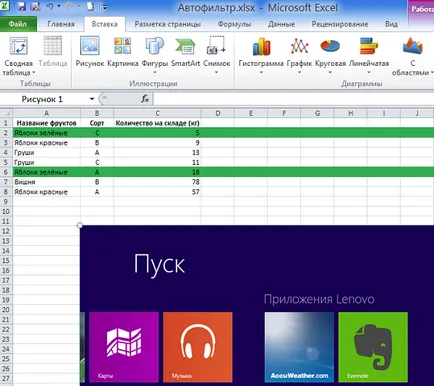Open the Файл tab
434x386 pixels.
(18, 24)
